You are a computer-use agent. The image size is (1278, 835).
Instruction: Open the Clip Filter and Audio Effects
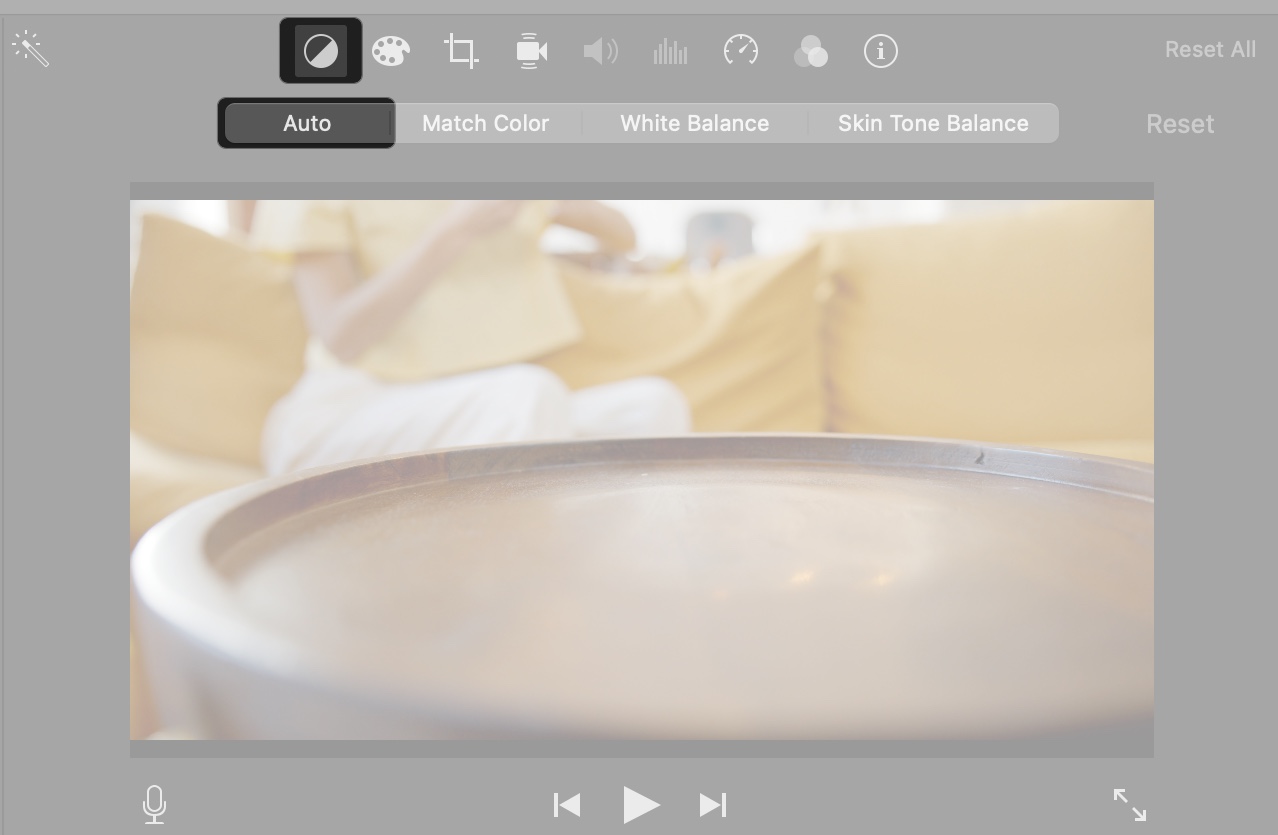(x=811, y=50)
